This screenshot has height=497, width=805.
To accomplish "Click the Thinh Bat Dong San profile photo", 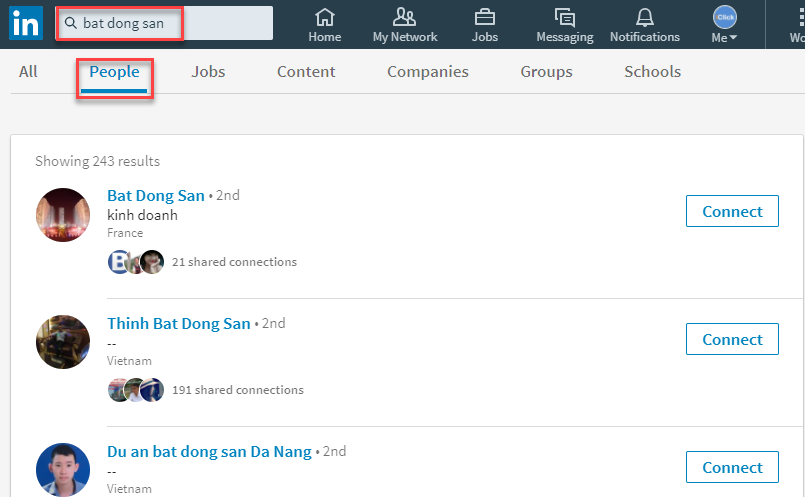I will (63, 342).
